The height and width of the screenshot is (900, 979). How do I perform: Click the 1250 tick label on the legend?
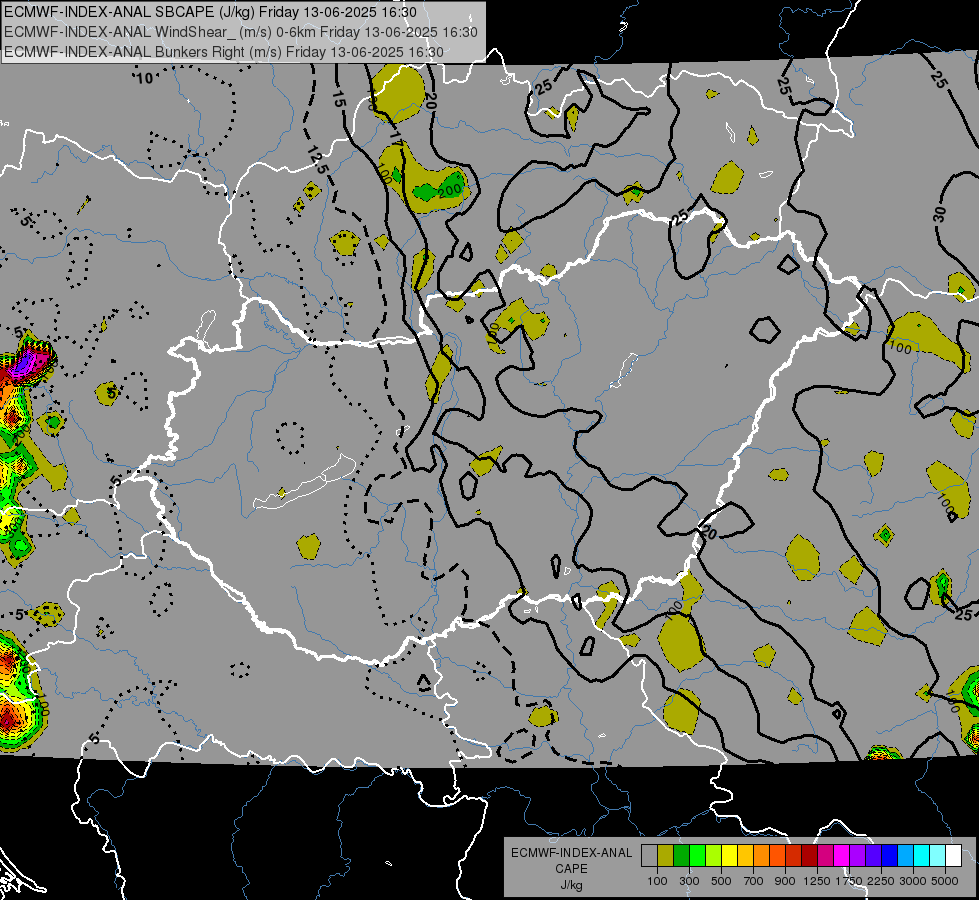click(x=817, y=881)
